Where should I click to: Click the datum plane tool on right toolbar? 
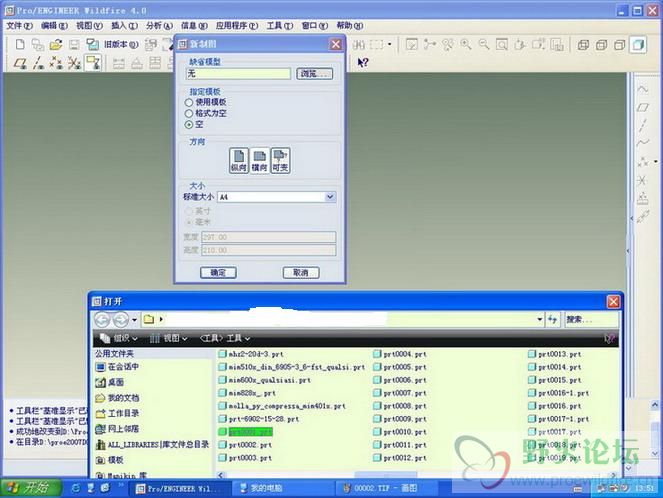point(643,107)
